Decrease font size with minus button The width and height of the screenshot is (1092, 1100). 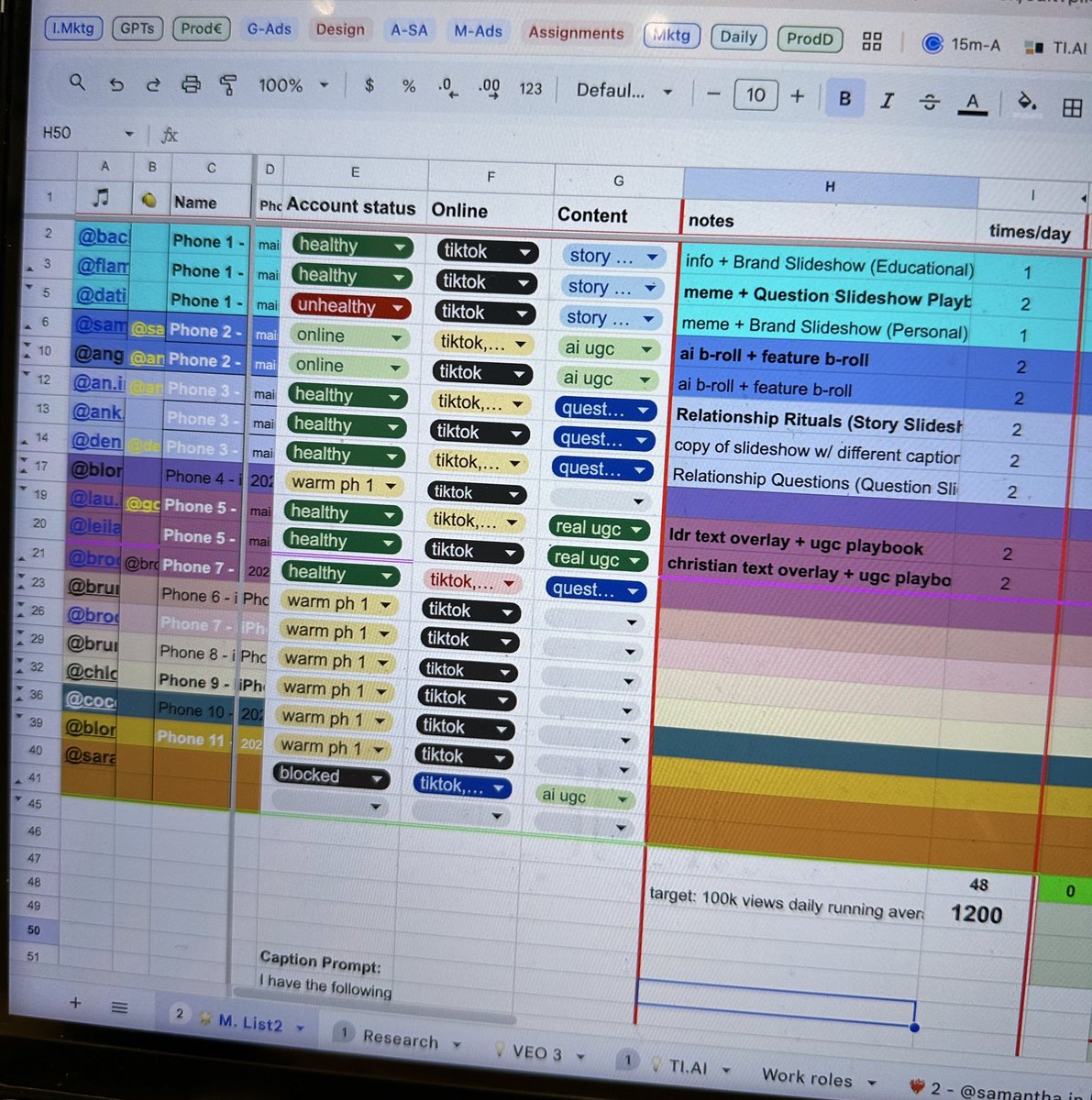(714, 93)
